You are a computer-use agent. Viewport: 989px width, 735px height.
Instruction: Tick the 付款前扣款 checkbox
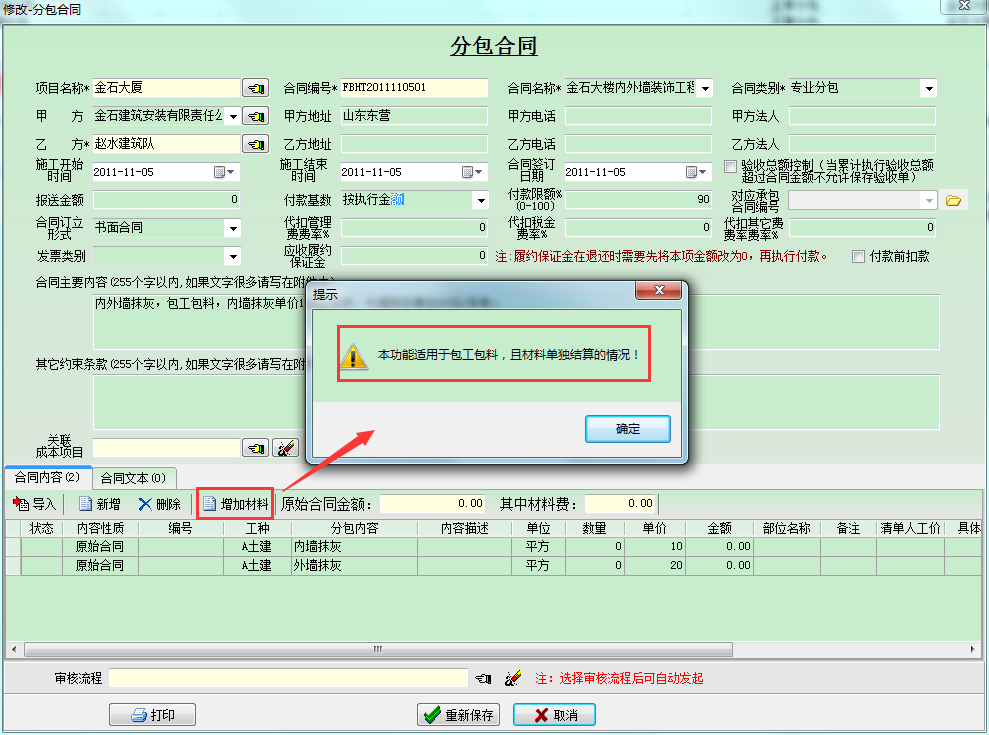click(858, 256)
